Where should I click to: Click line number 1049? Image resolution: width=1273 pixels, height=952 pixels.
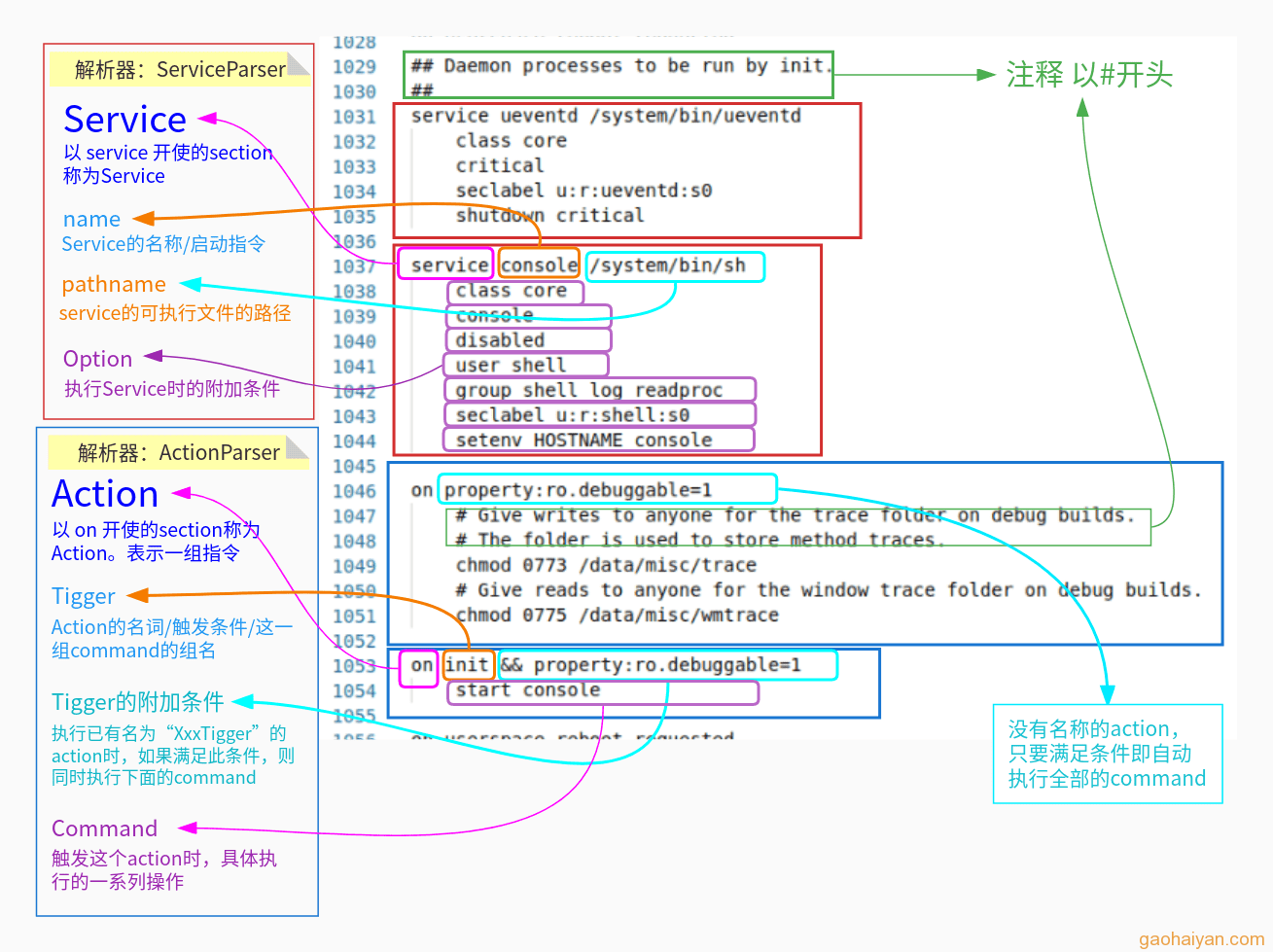(354, 566)
